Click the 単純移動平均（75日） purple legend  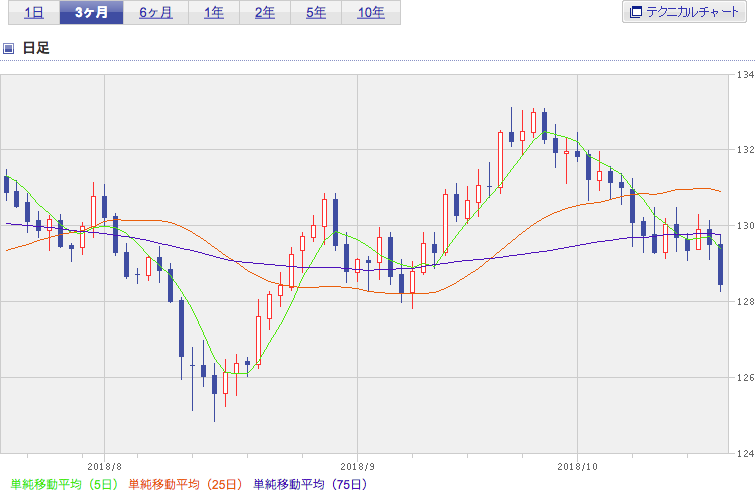[311, 484]
